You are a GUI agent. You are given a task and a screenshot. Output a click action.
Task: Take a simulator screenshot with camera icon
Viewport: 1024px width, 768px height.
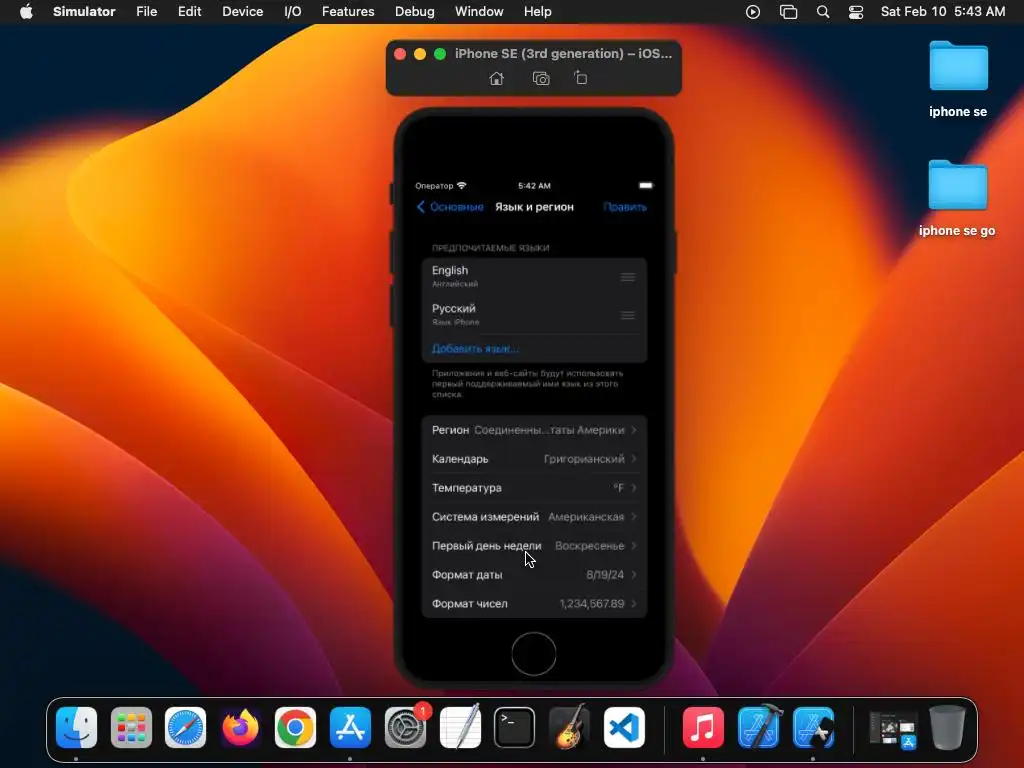(x=541, y=78)
